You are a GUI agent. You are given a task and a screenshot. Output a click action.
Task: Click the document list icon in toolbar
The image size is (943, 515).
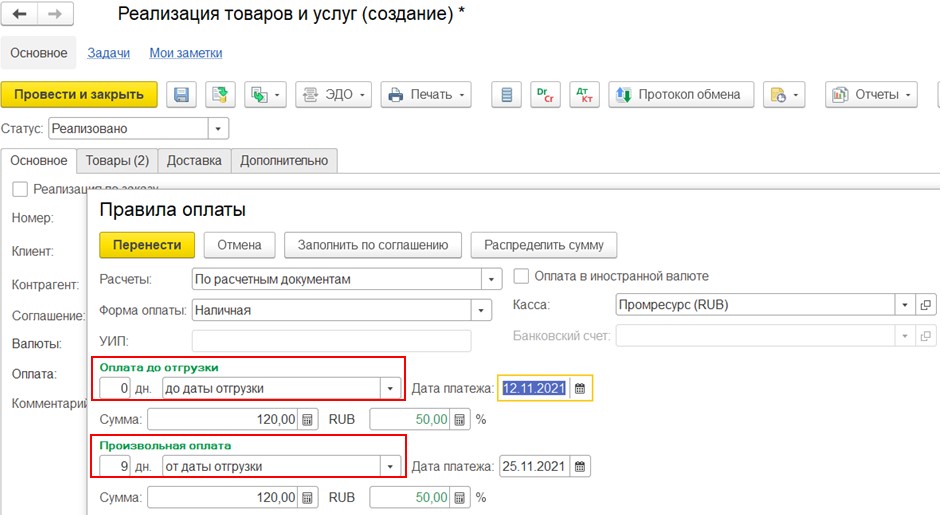[507, 95]
